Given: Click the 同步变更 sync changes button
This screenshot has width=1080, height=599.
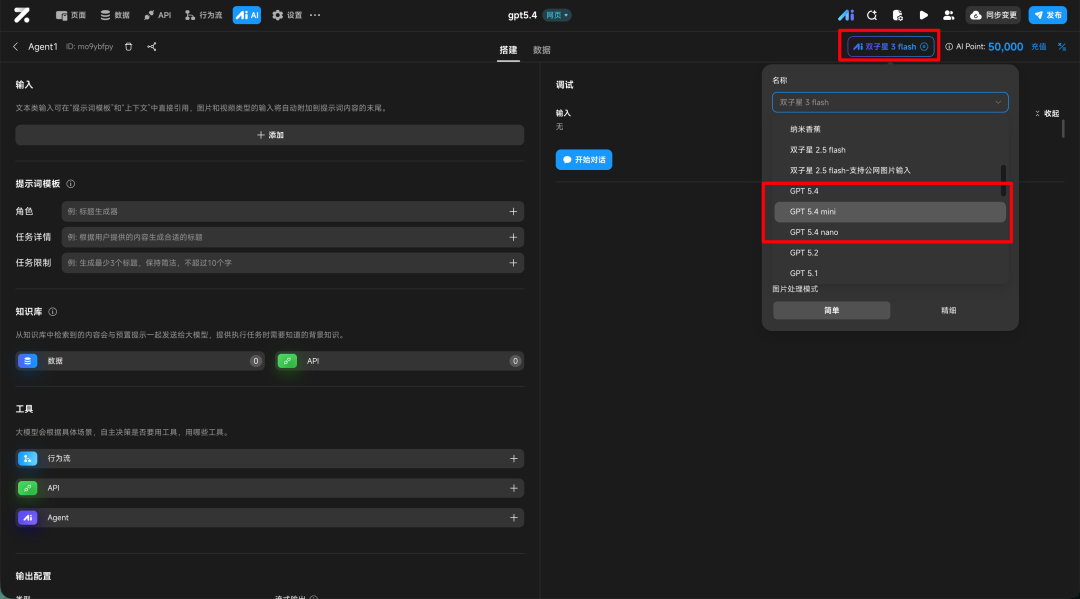Looking at the screenshot, I should [993, 15].
